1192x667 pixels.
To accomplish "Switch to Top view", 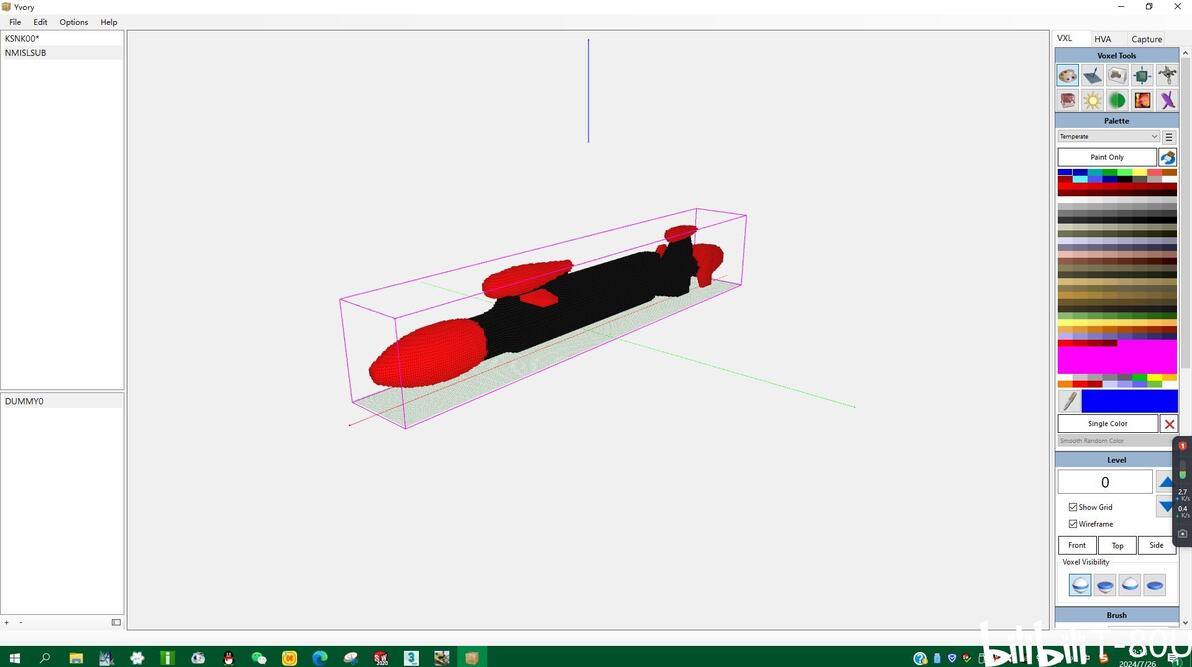I will click(1118, 545).
